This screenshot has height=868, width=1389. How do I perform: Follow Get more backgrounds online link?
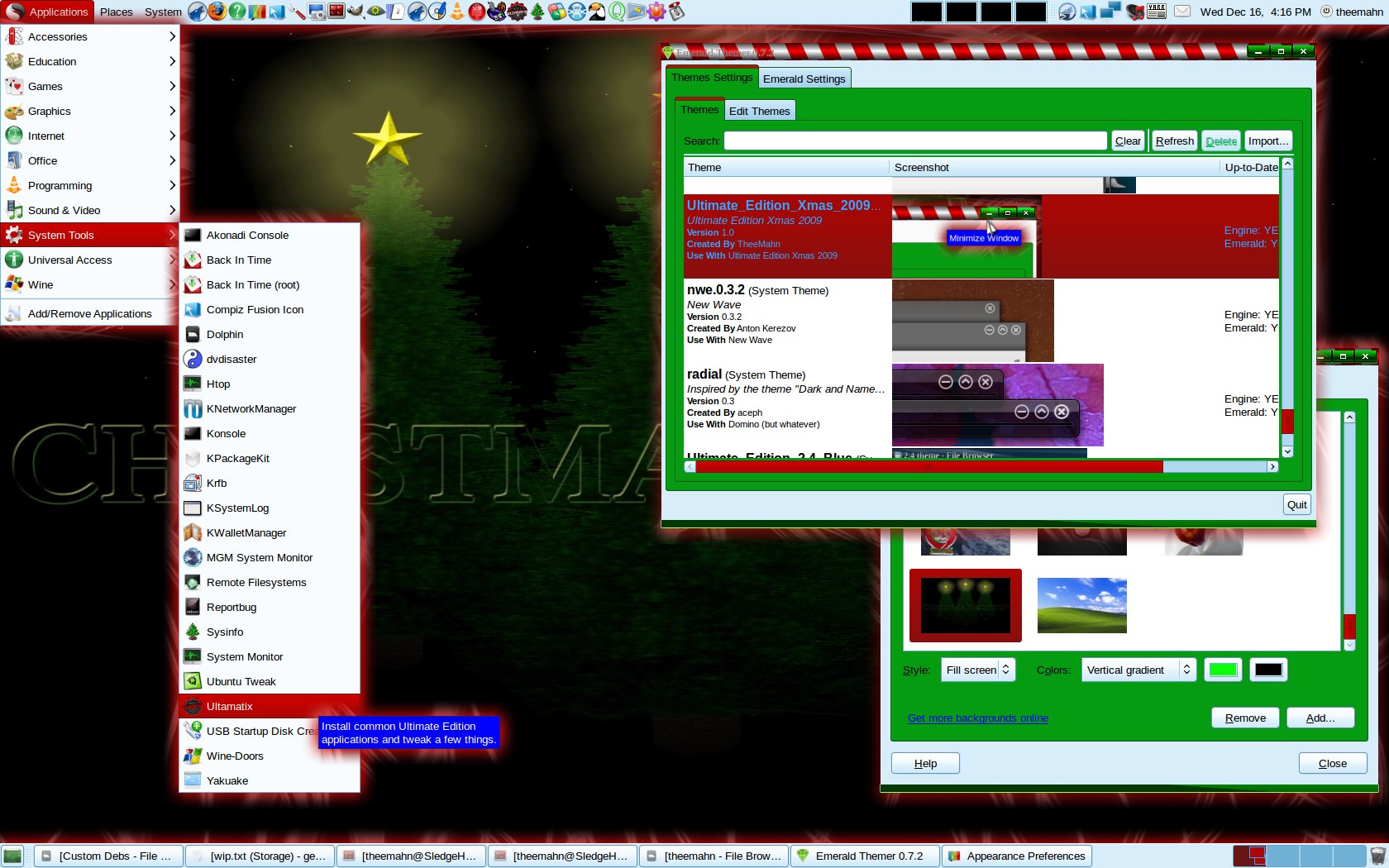(x=977, y=718)
